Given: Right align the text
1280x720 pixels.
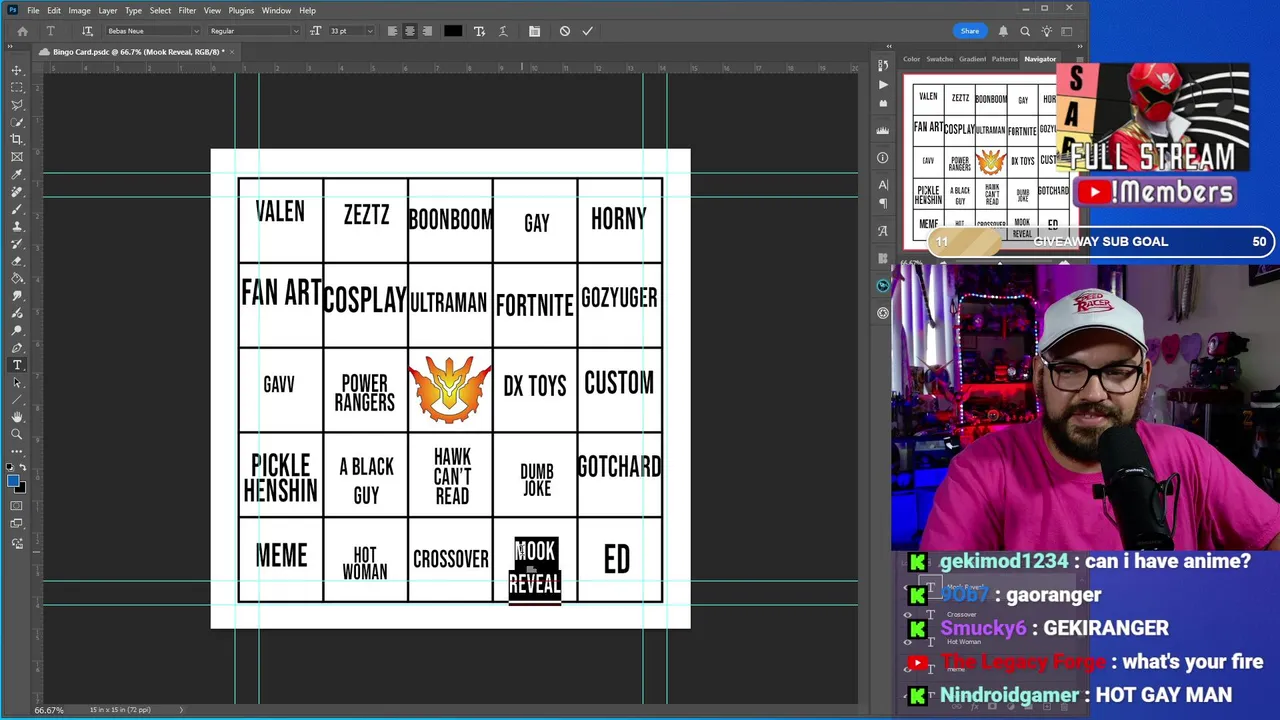Looking at the screenshot, I should click(427, 31).
